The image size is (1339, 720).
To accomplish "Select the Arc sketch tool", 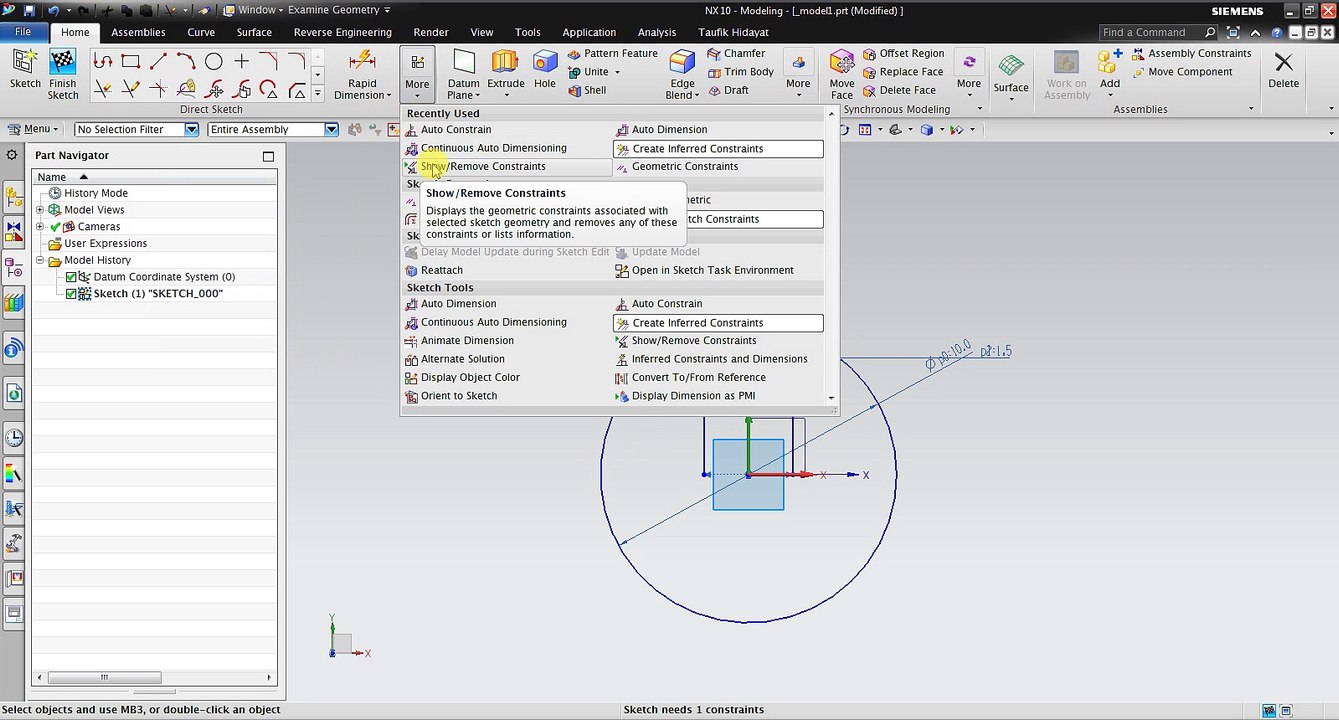I will (186, 62).
